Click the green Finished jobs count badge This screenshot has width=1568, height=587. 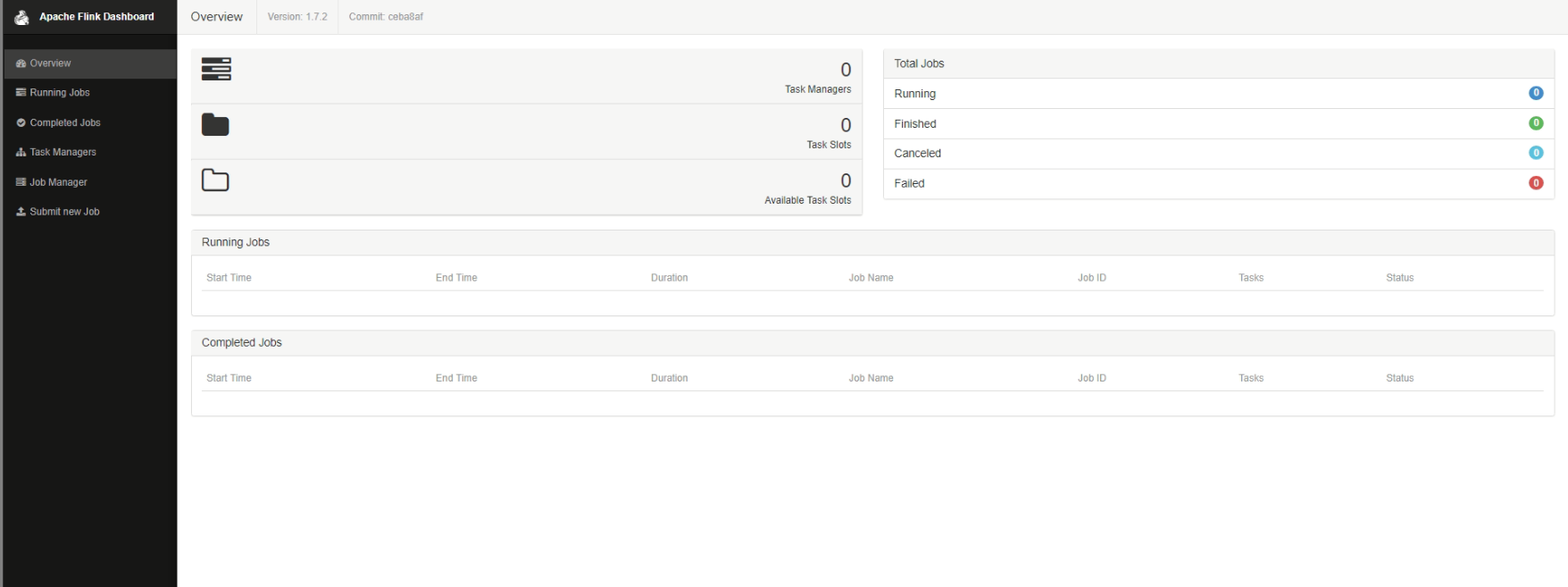pyautogui.click(x=1536, y=123)
